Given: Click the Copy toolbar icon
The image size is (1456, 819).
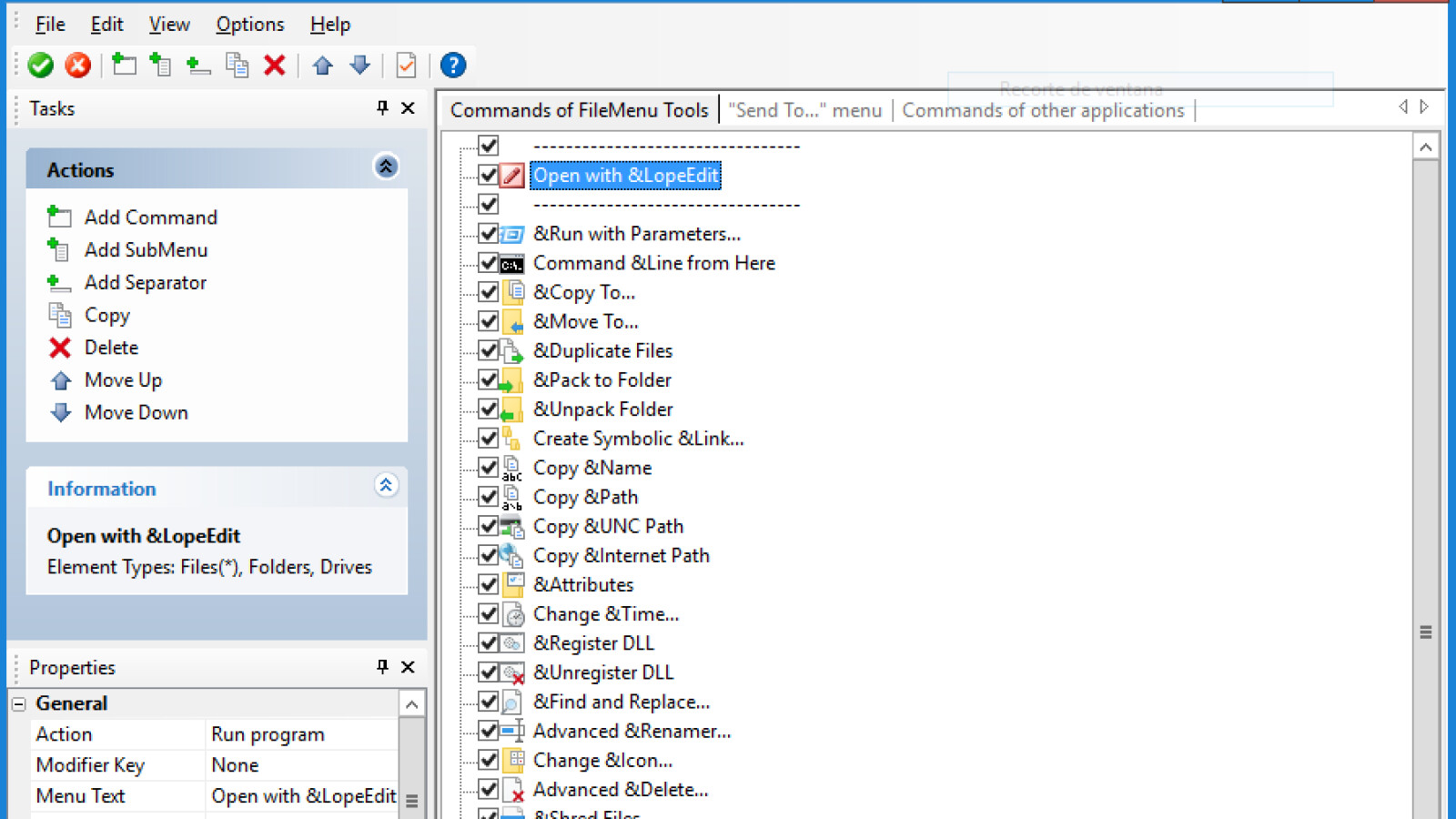Looking at the screenshot, I should coord(238,65).
